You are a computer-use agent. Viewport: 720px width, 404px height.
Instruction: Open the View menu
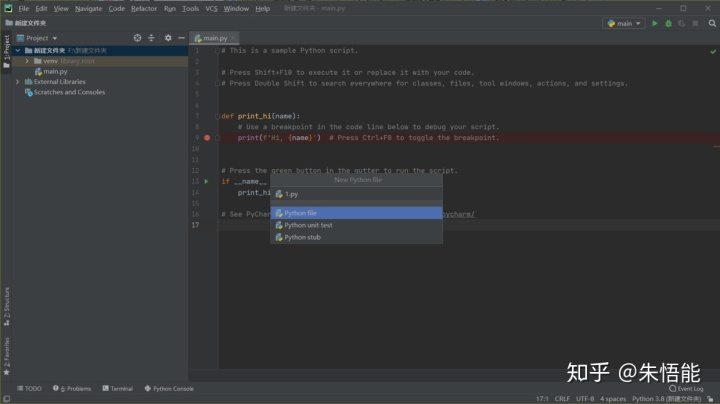coord(61,8)
